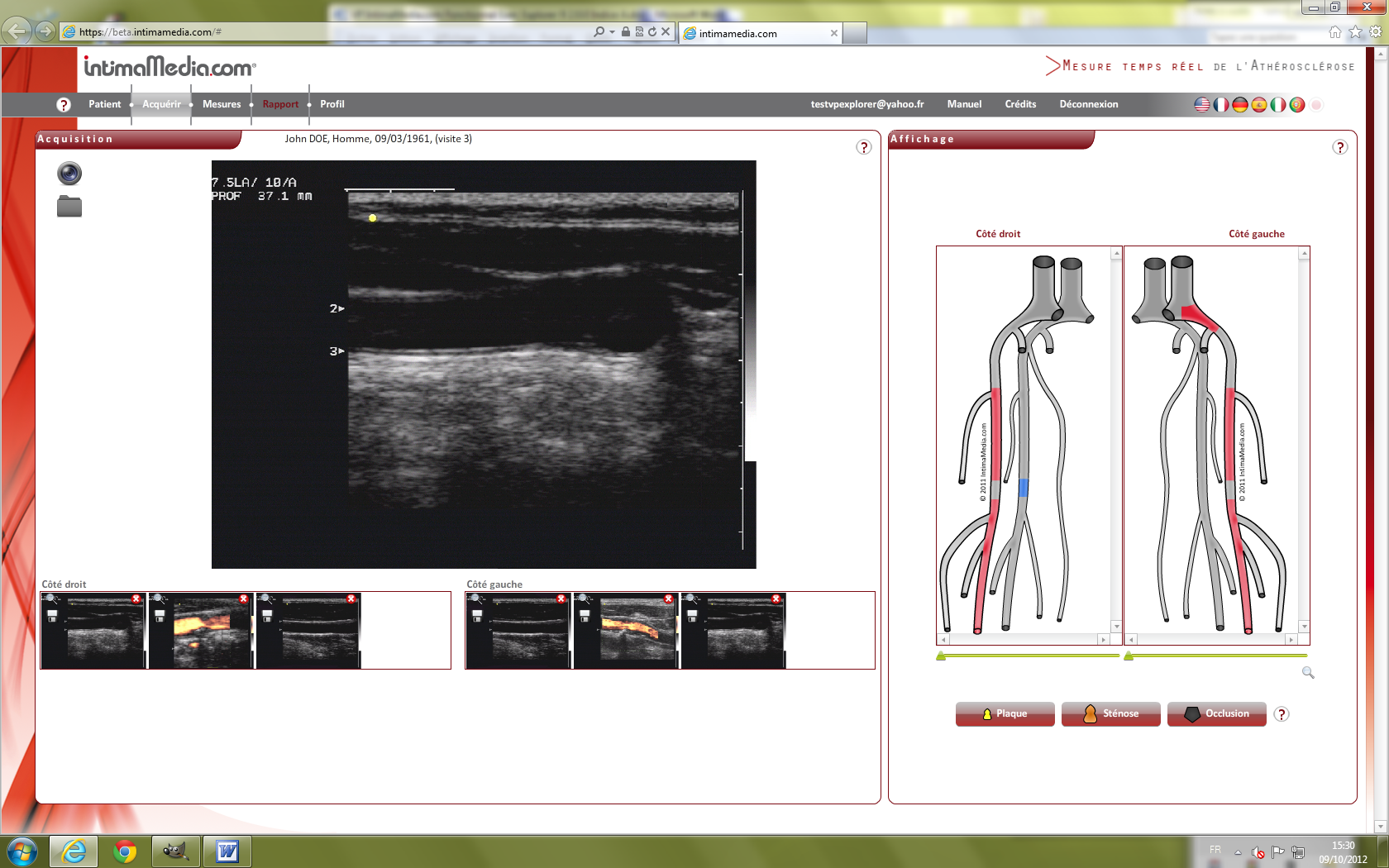
Task: Select the US flag for English
Action: pyautogui.click(x=1202, y=105)
